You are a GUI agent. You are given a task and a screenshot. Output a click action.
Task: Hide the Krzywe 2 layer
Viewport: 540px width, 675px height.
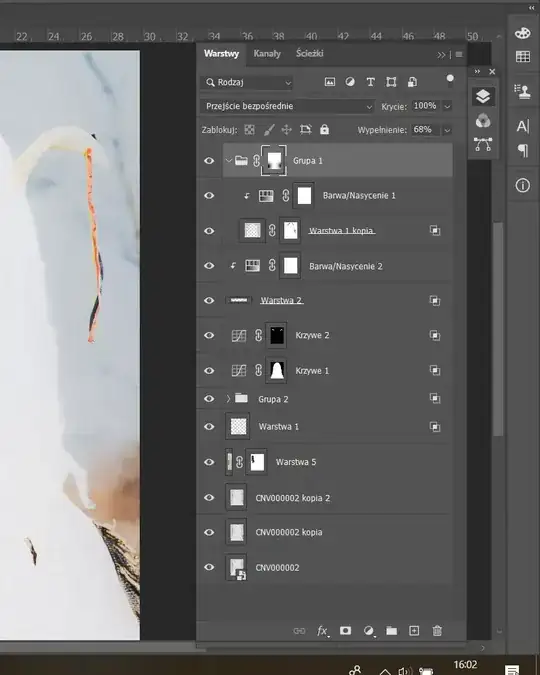(209, 335)
